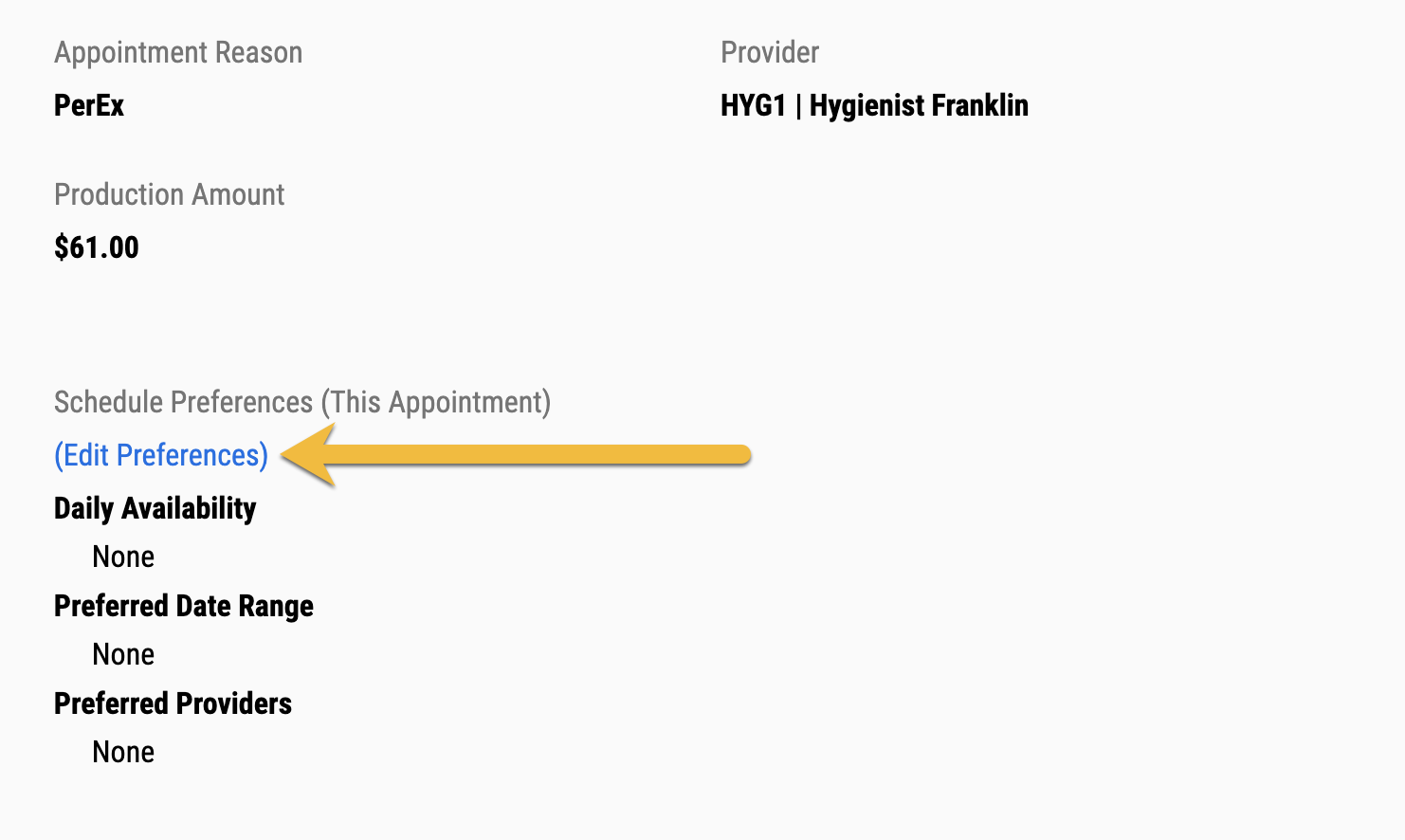Screen dimensions: 1405x840
Task: Select the Preferred Providers heading
Action: coord(173,703)
